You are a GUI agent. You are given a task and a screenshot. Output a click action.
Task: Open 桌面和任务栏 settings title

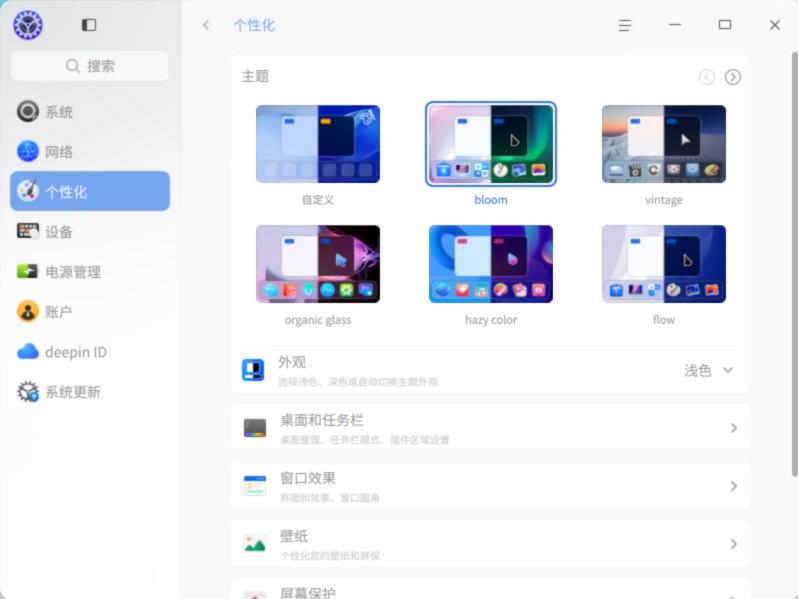pos(322,420)
